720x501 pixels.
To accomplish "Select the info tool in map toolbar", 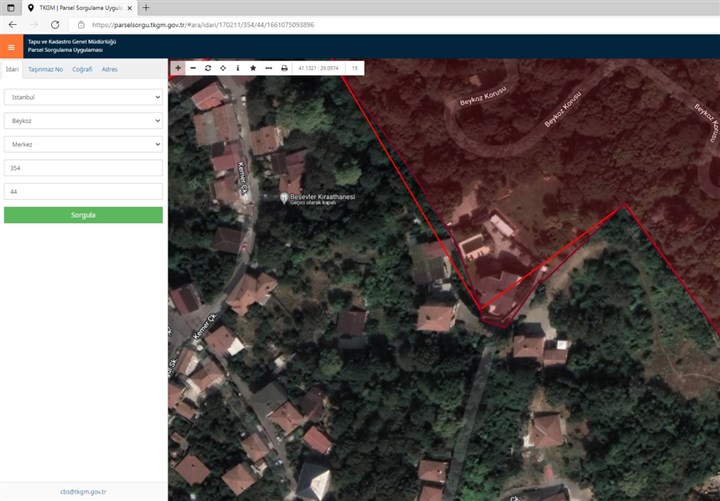I will tap(238, 68).
